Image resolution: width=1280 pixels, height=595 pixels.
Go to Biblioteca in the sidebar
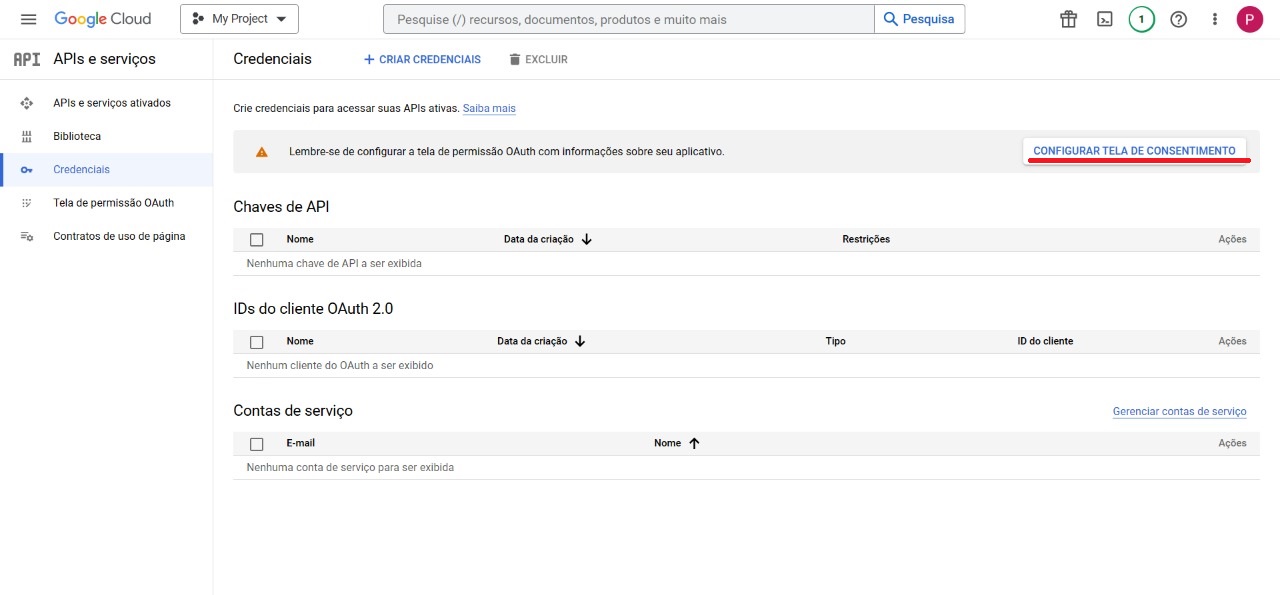pyautogui.click(x=77, y=136)
